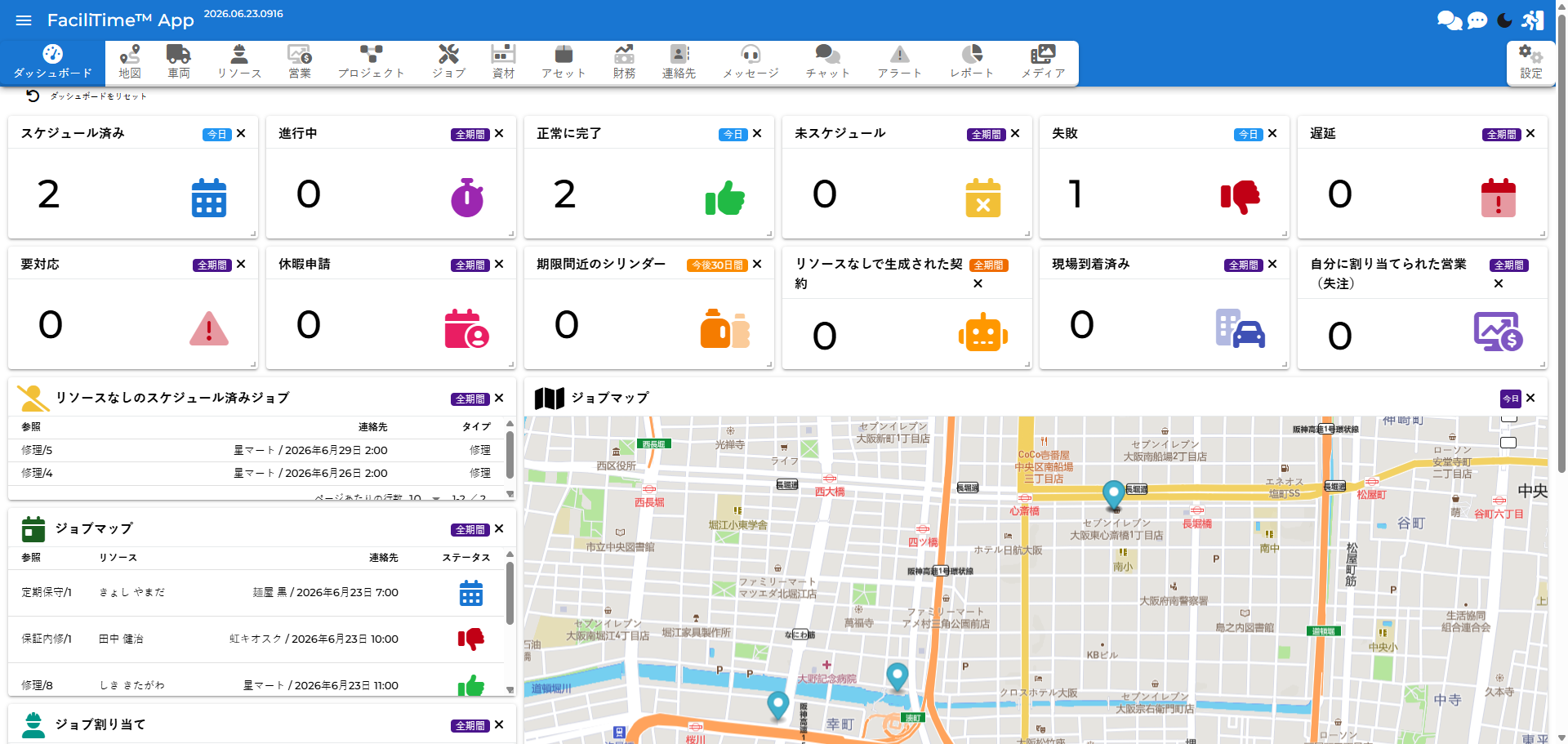Change 今日 period on スケジュール済み card
The image size is (1568, 744).
pyautogui.click(x=217, y=135)
